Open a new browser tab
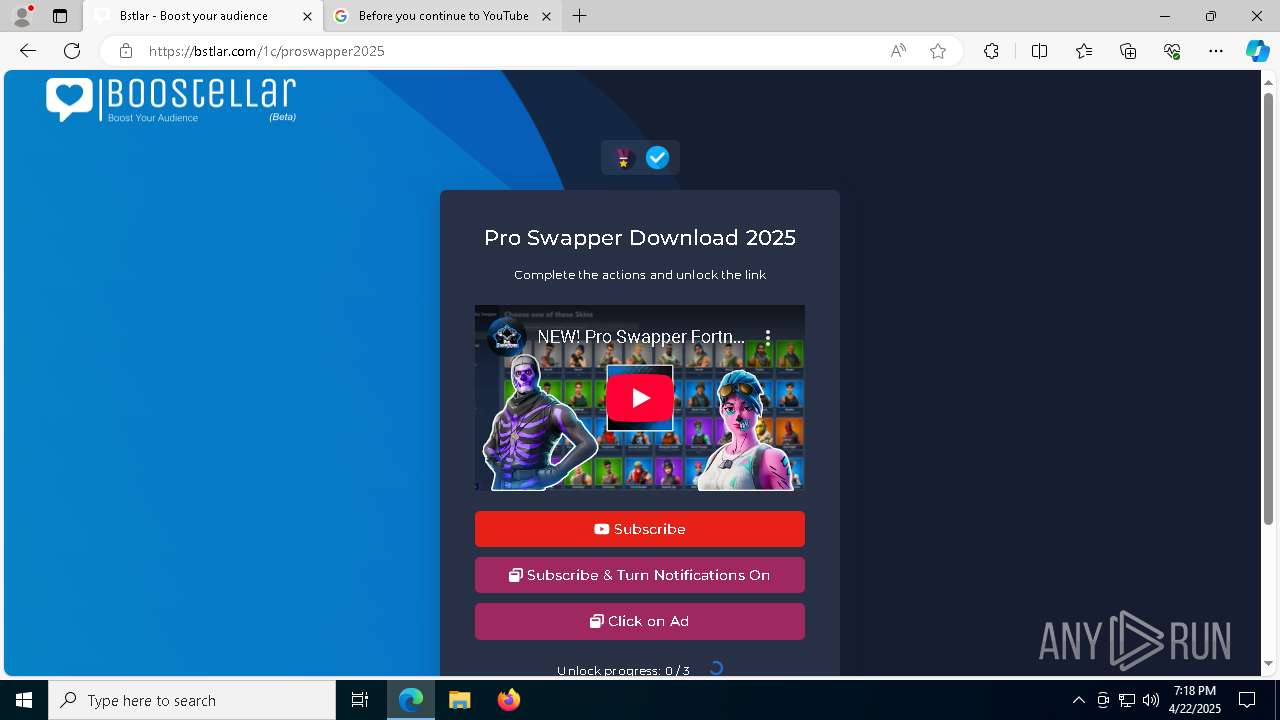1280x720 pixels. coord(579,16)
